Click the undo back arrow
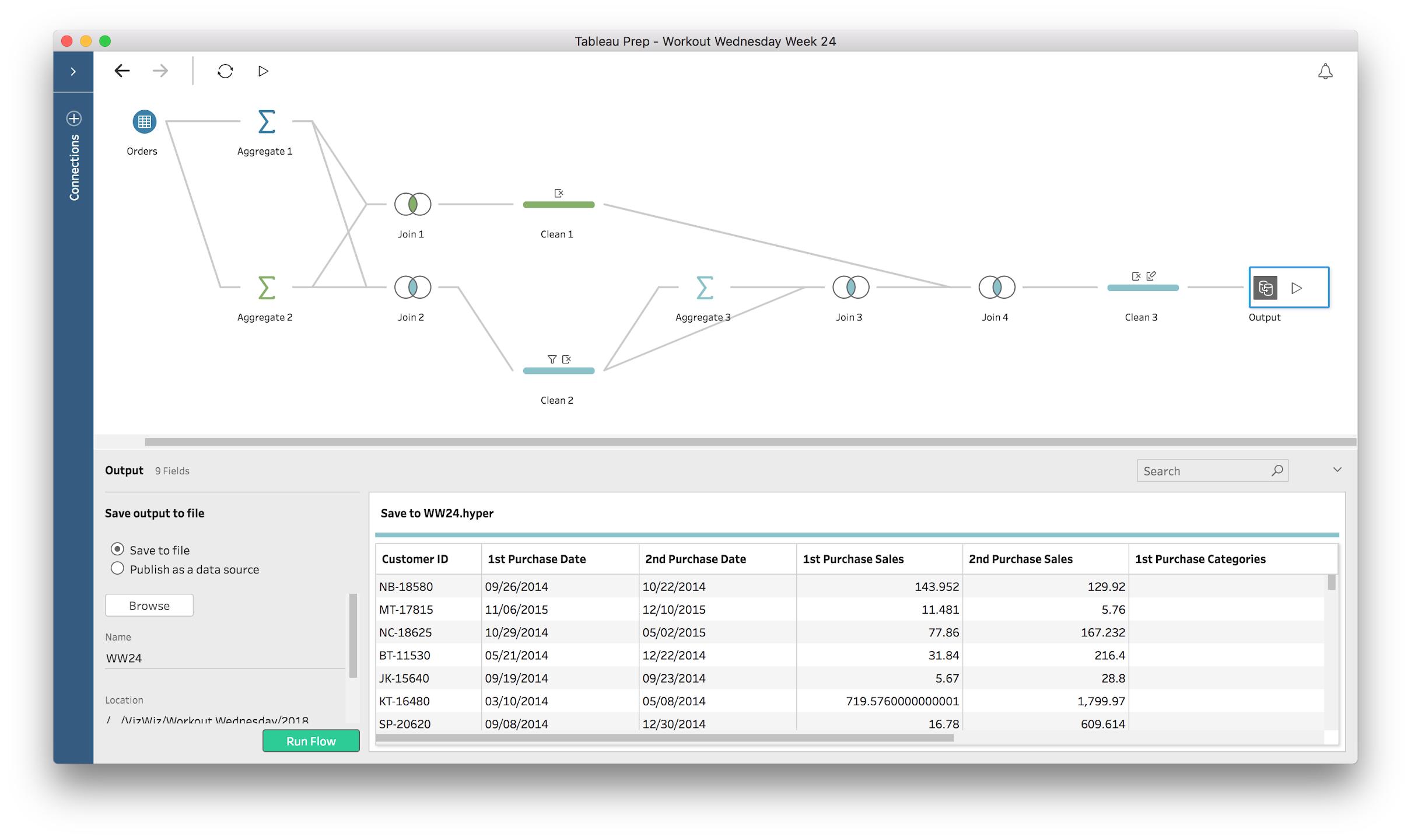Viewport: 1411px width, 840px height. (x=122, y=71)
